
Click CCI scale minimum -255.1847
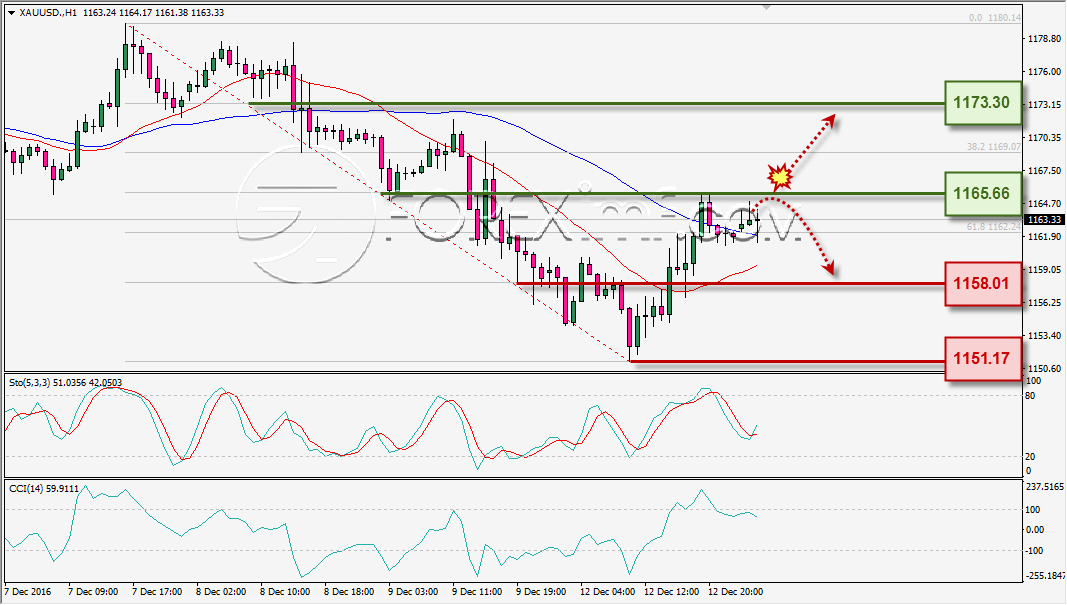coord(1045,576)
